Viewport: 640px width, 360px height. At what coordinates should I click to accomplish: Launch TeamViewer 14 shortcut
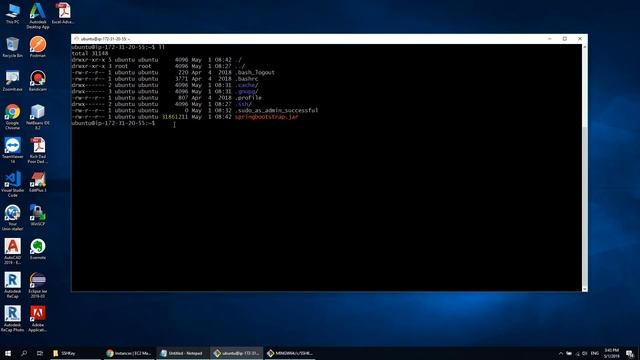point(12,151)
